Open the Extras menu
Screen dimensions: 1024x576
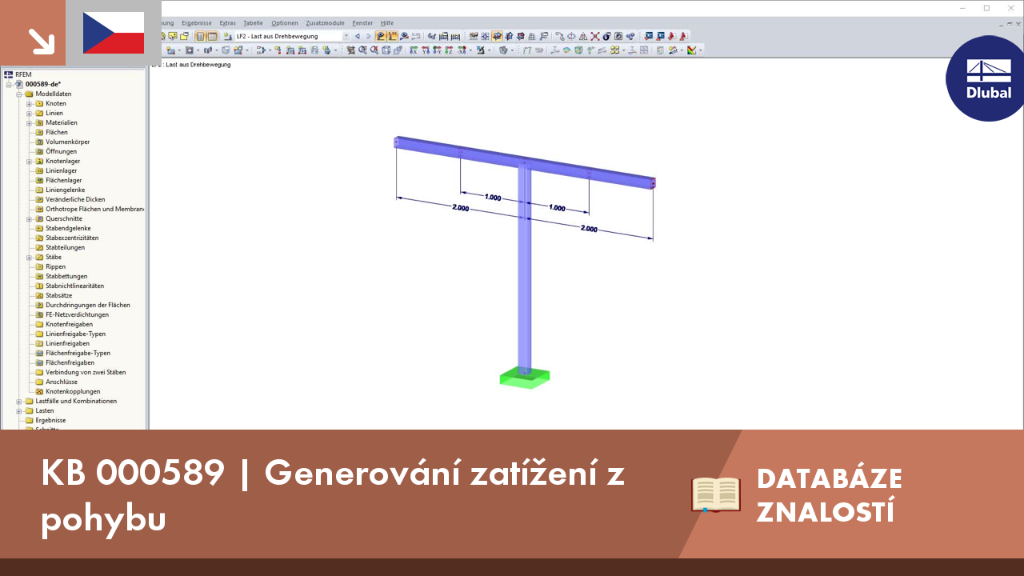point(227,23)
